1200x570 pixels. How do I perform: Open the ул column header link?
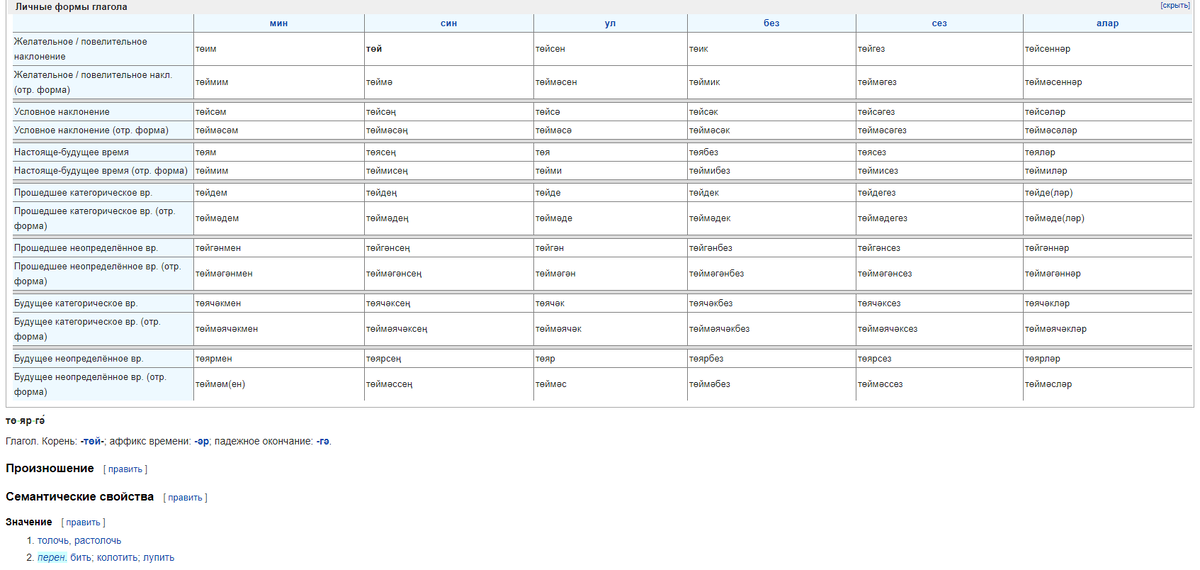coord(610,23)
